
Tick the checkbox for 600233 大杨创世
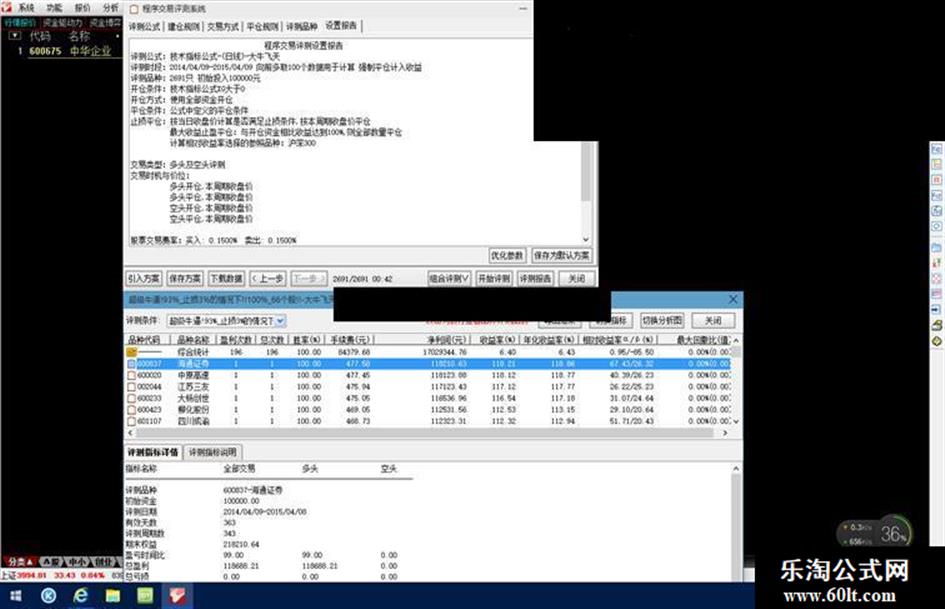pos(131,398)
